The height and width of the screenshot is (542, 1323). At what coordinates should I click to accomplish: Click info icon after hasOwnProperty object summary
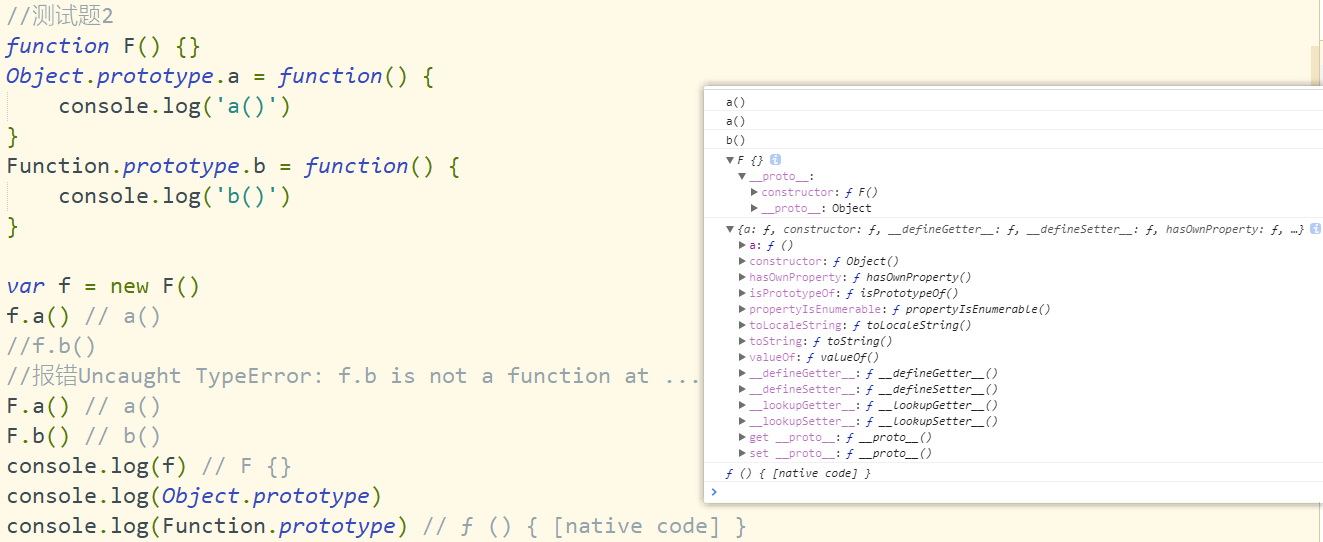click(x=1315, y=229)
